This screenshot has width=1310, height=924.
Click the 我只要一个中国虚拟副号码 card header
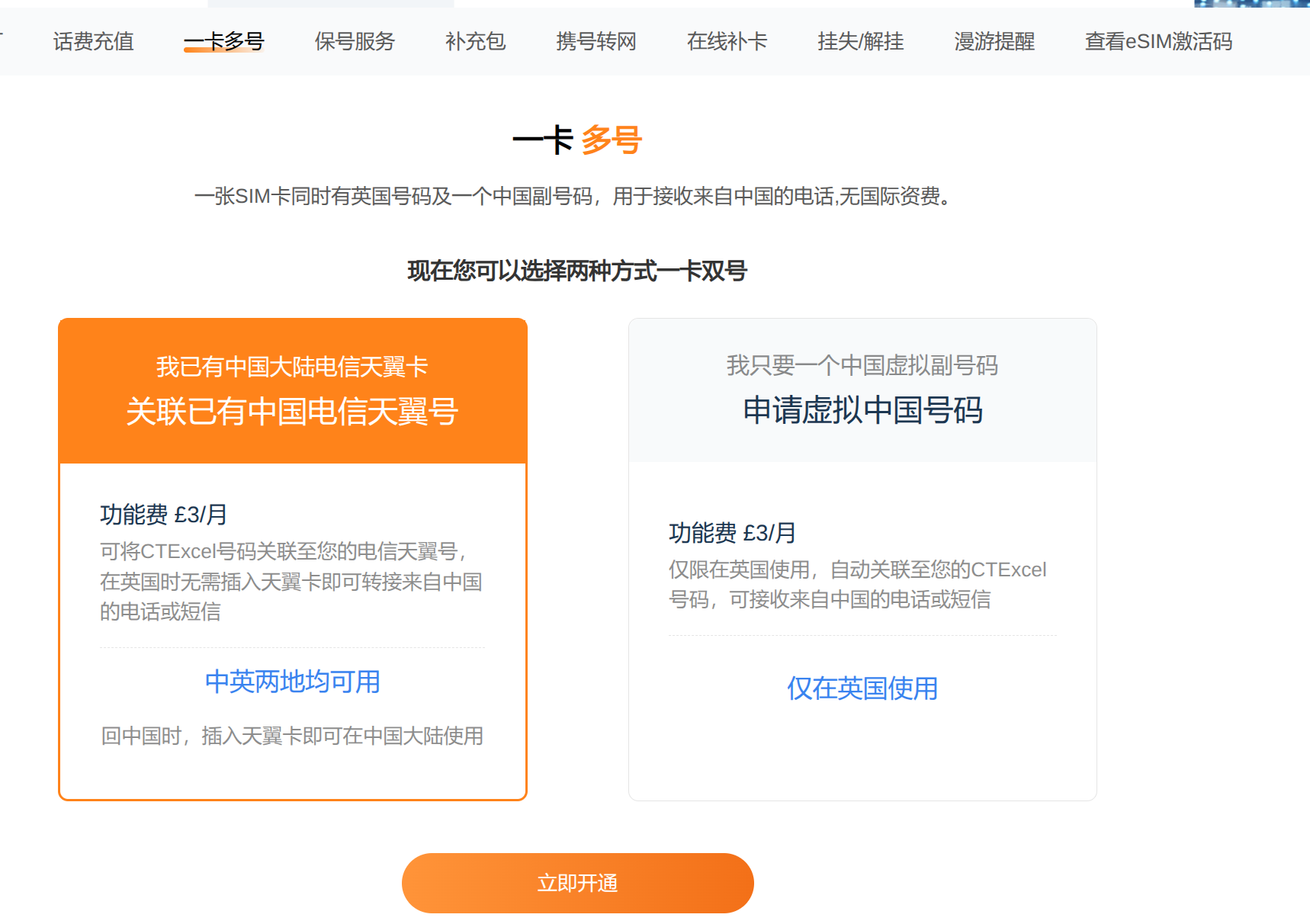[x=862, y=366]
